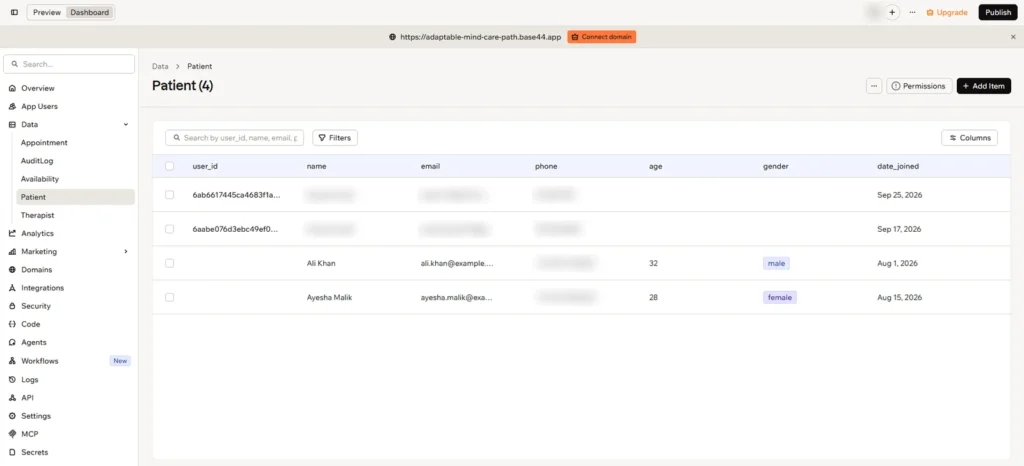
Task: Click the Code braces icon
Action: point(12,324)
